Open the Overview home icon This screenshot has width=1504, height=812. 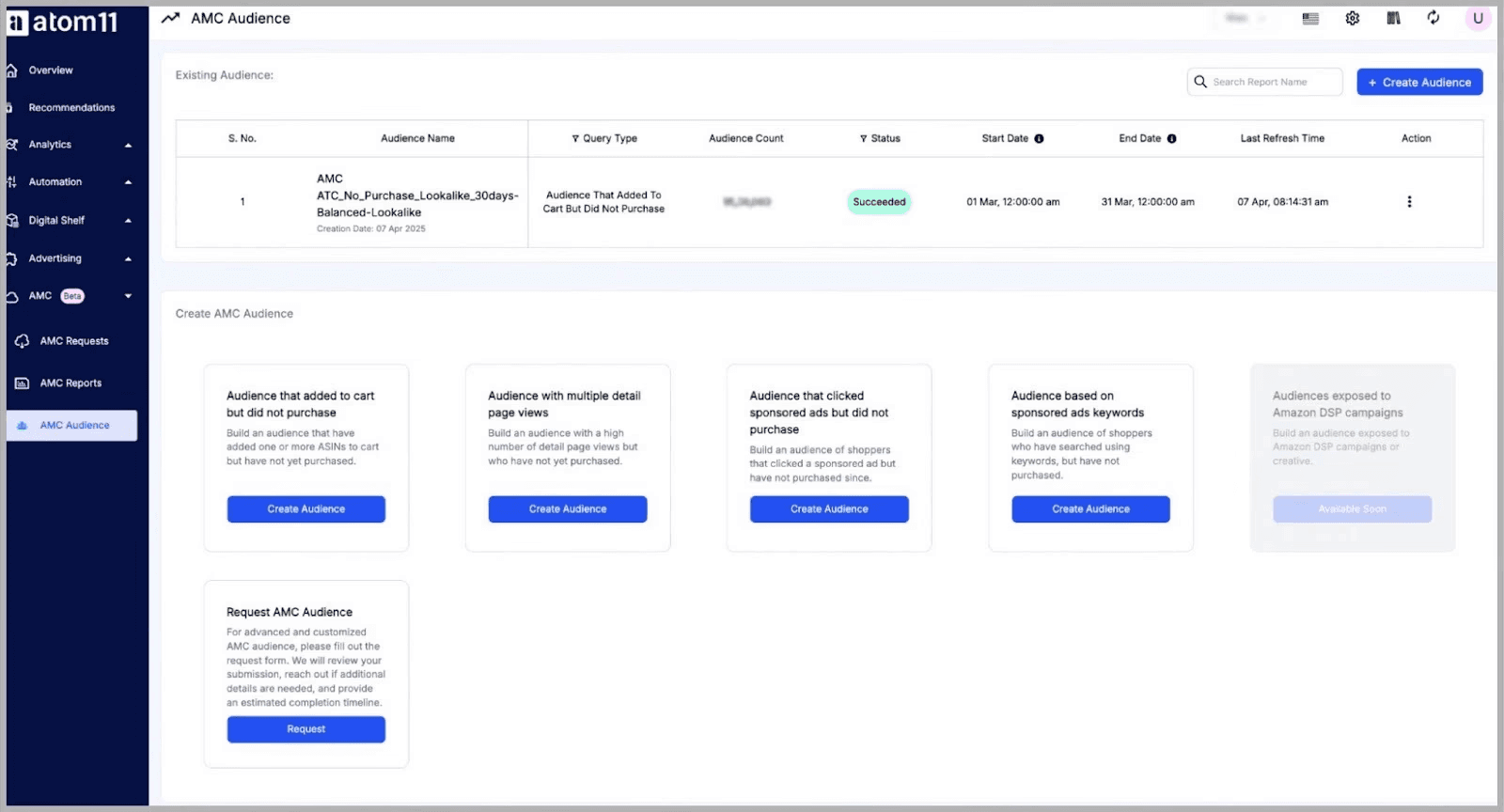[11, 70]
